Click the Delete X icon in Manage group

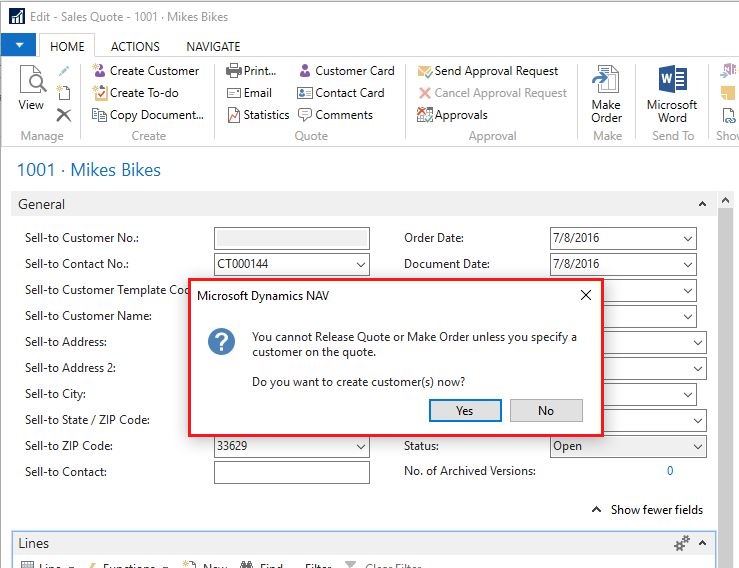[64, 115]
